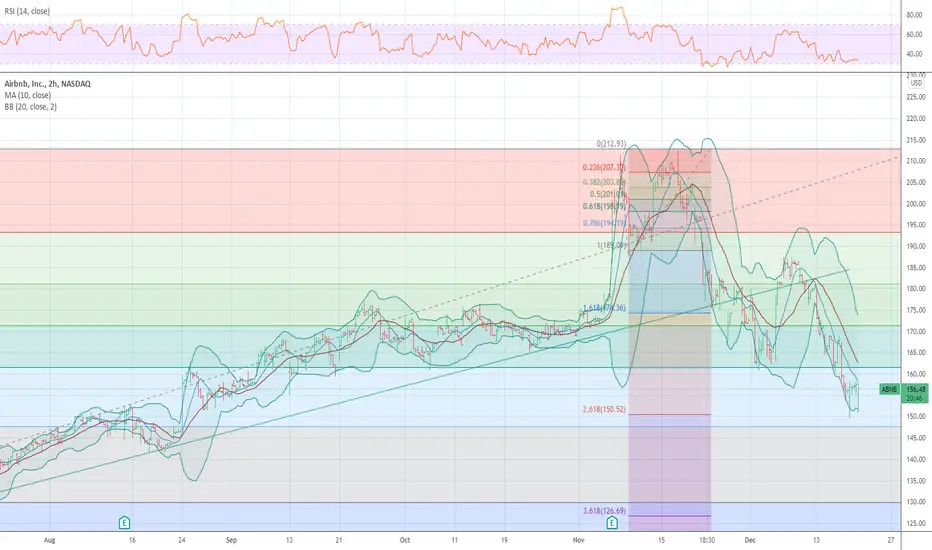Click the 18:30 label on time axis
Image resolution: width=932 pixels, height=550 pixels.
point(707,540)
